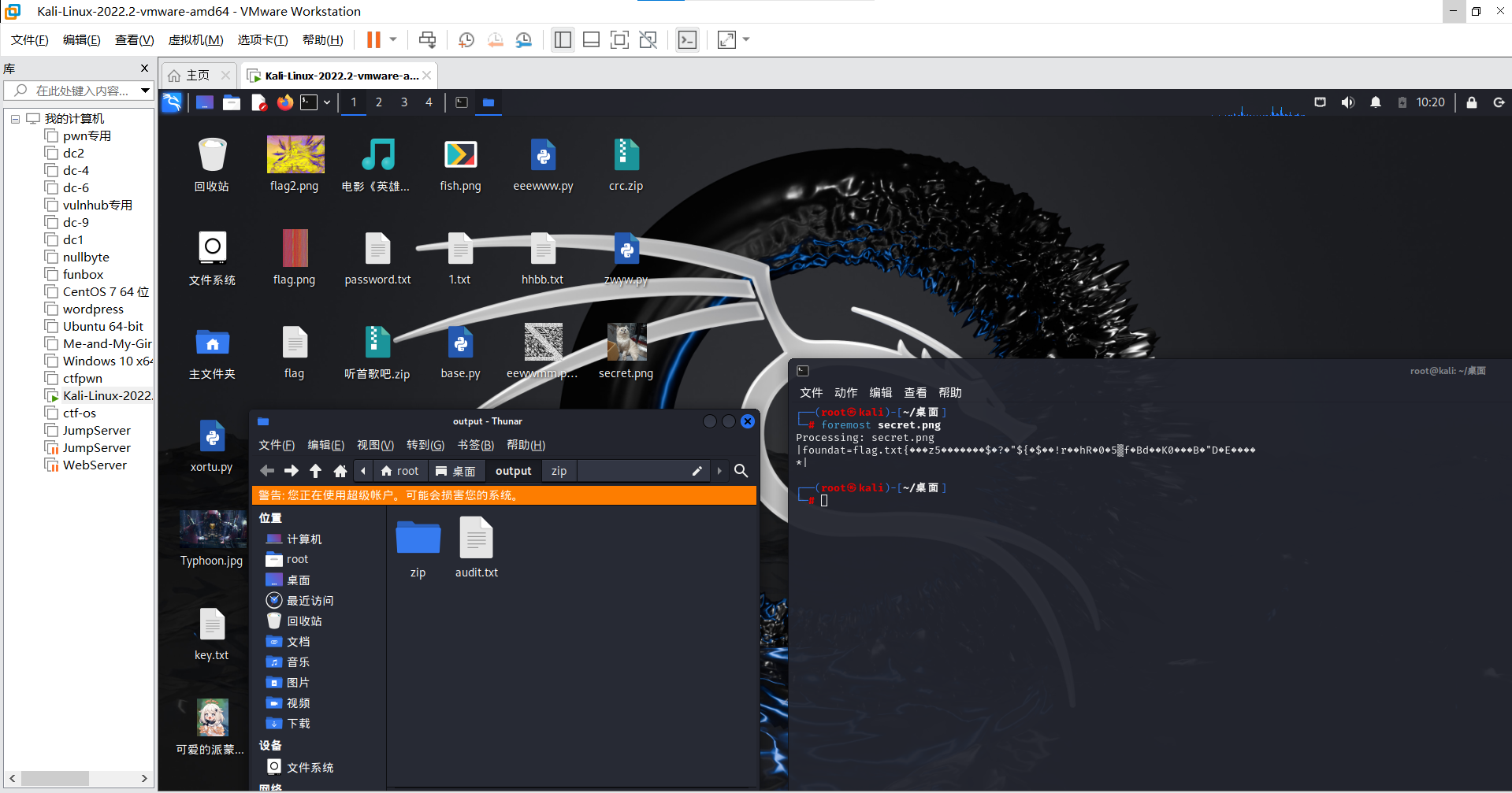Click the root path button in Thunar
The image size is (1512, 793).
(399, 471)
